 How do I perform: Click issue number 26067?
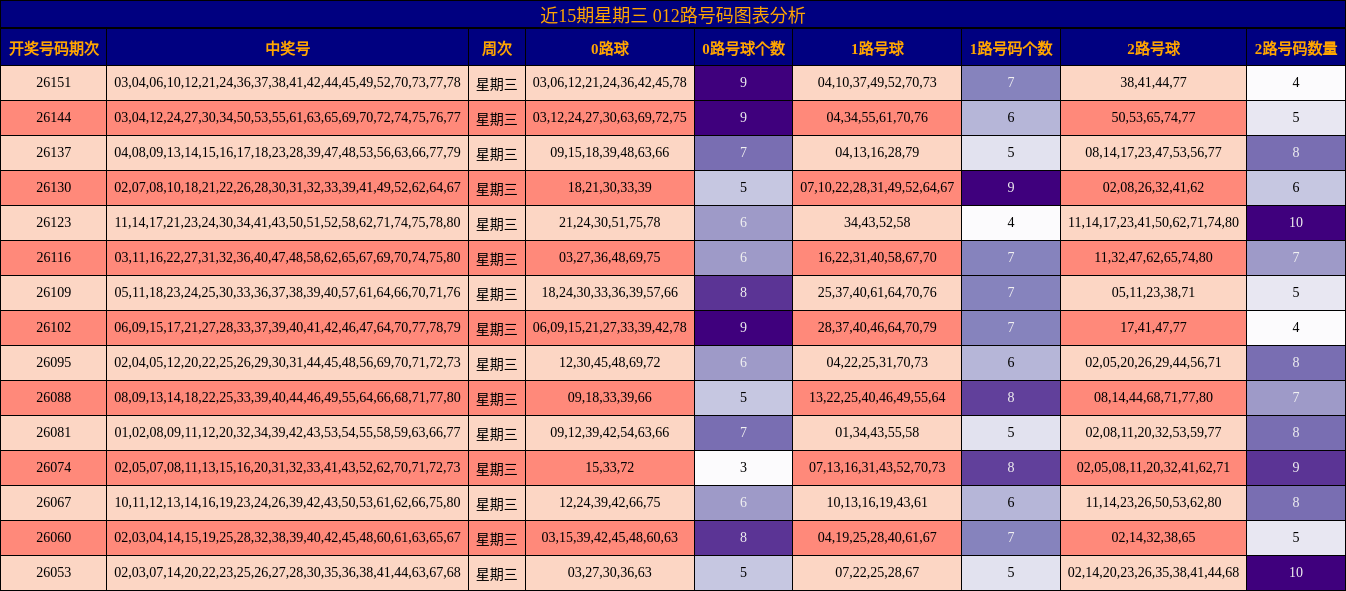pos(54,503)
